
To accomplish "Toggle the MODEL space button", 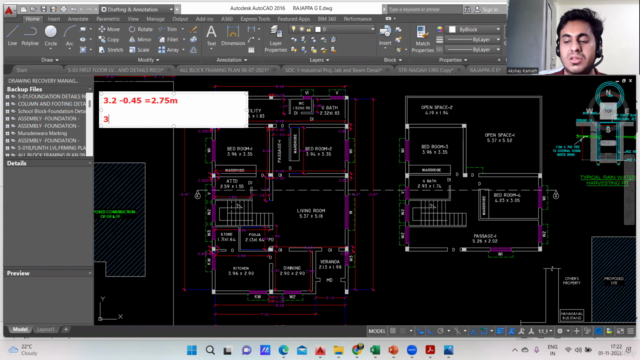I will [x=377, y=331].
